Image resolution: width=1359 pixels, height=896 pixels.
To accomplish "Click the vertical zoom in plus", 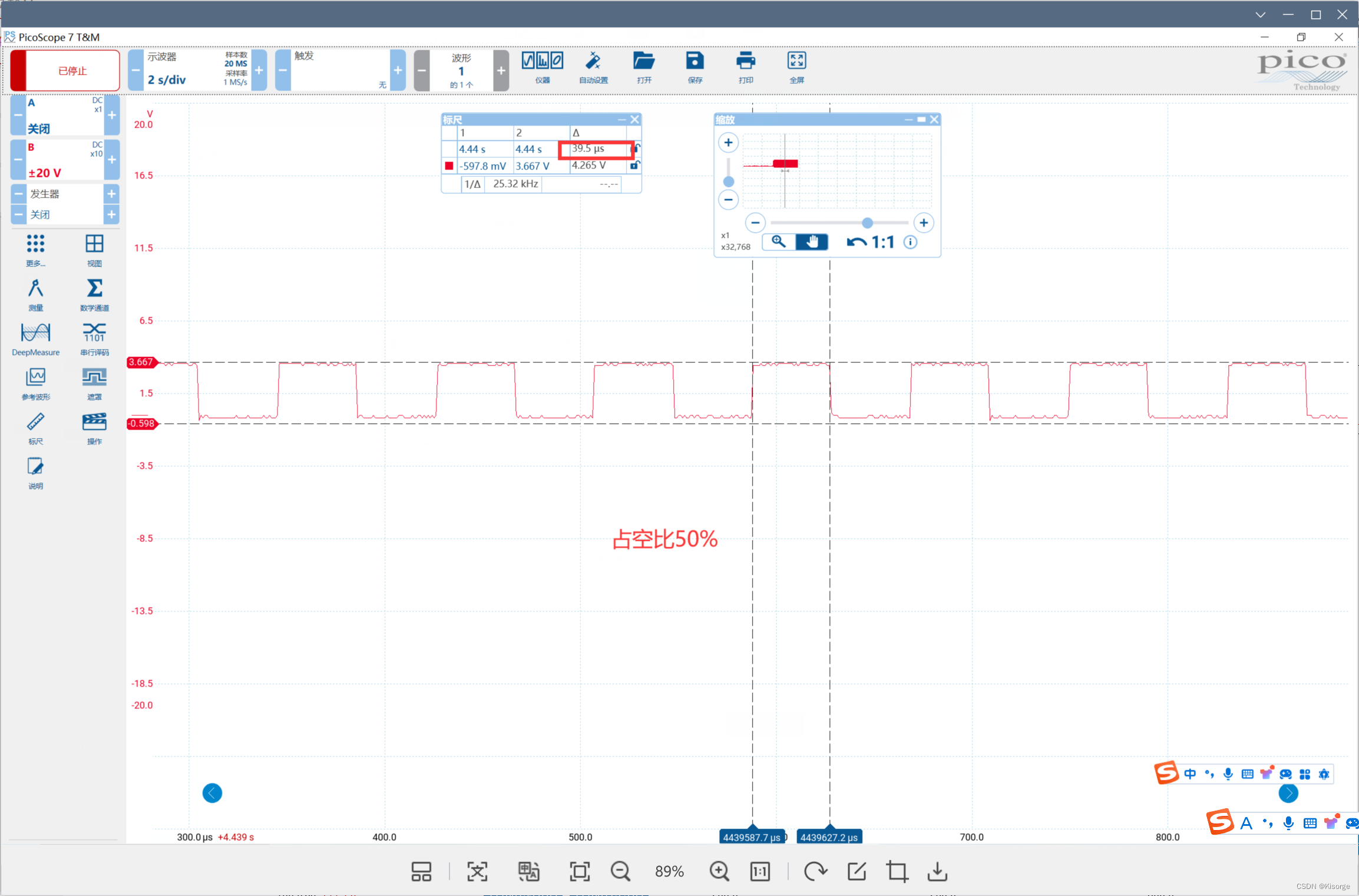I will coord(728,143).
